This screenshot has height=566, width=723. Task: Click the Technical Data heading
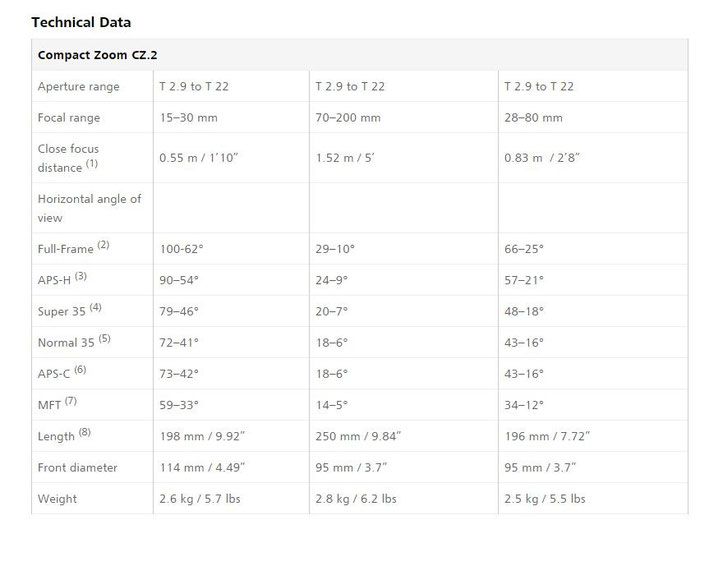81,22
